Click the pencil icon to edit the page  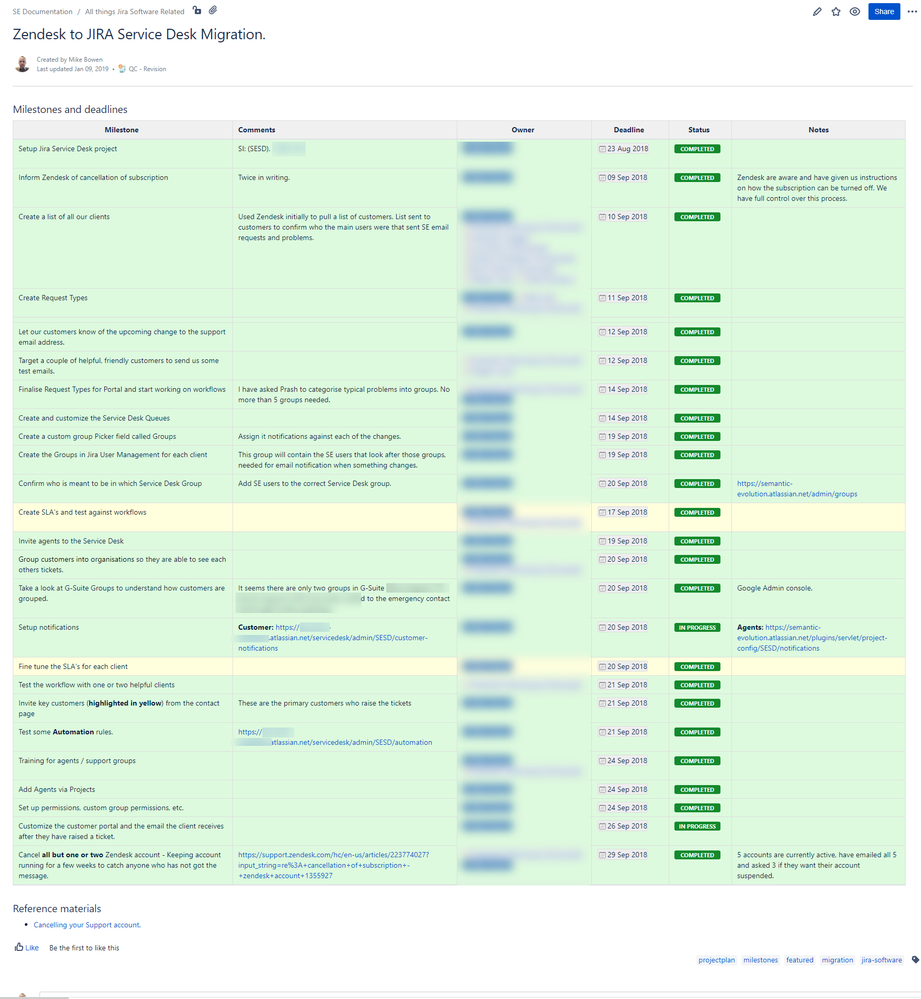[817, 11]
